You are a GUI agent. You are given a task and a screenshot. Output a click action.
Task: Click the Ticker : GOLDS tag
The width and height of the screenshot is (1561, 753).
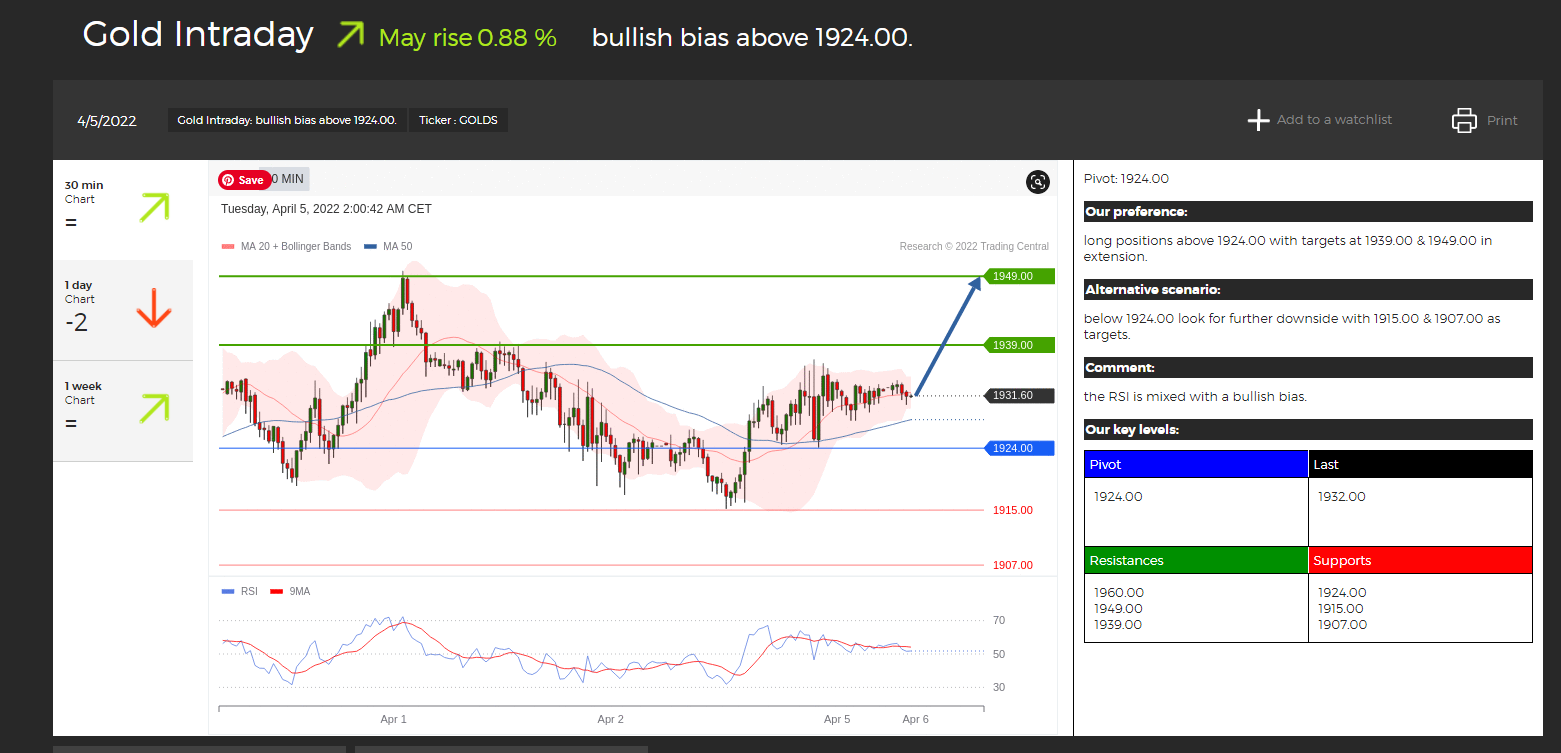(x=459, y=120)
